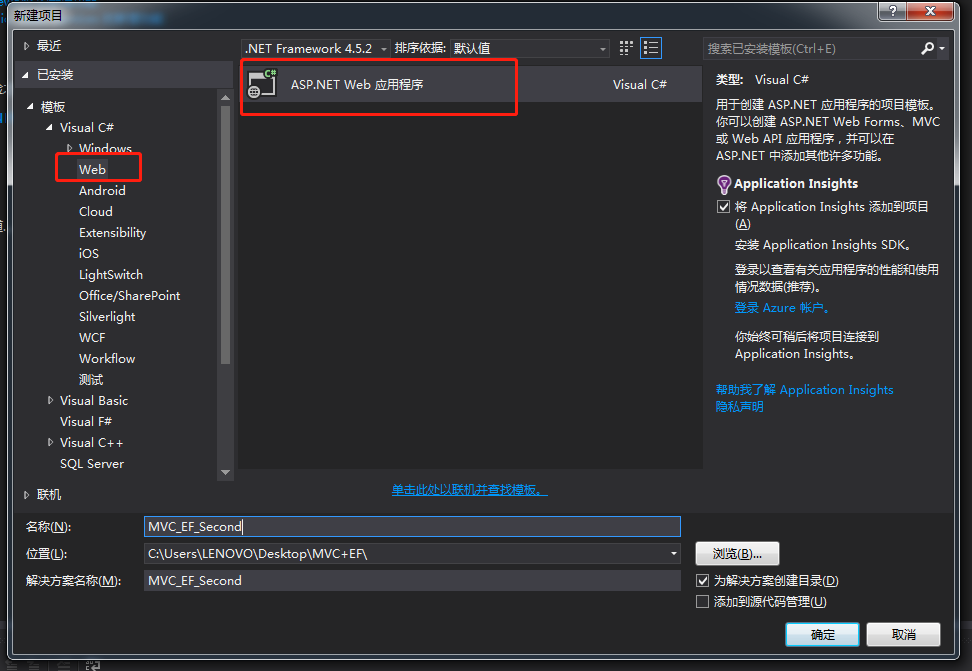Click the 浏览 (Browse) button
The width and height of the screenshot is (972, 671).
click(x=737, y=553)
